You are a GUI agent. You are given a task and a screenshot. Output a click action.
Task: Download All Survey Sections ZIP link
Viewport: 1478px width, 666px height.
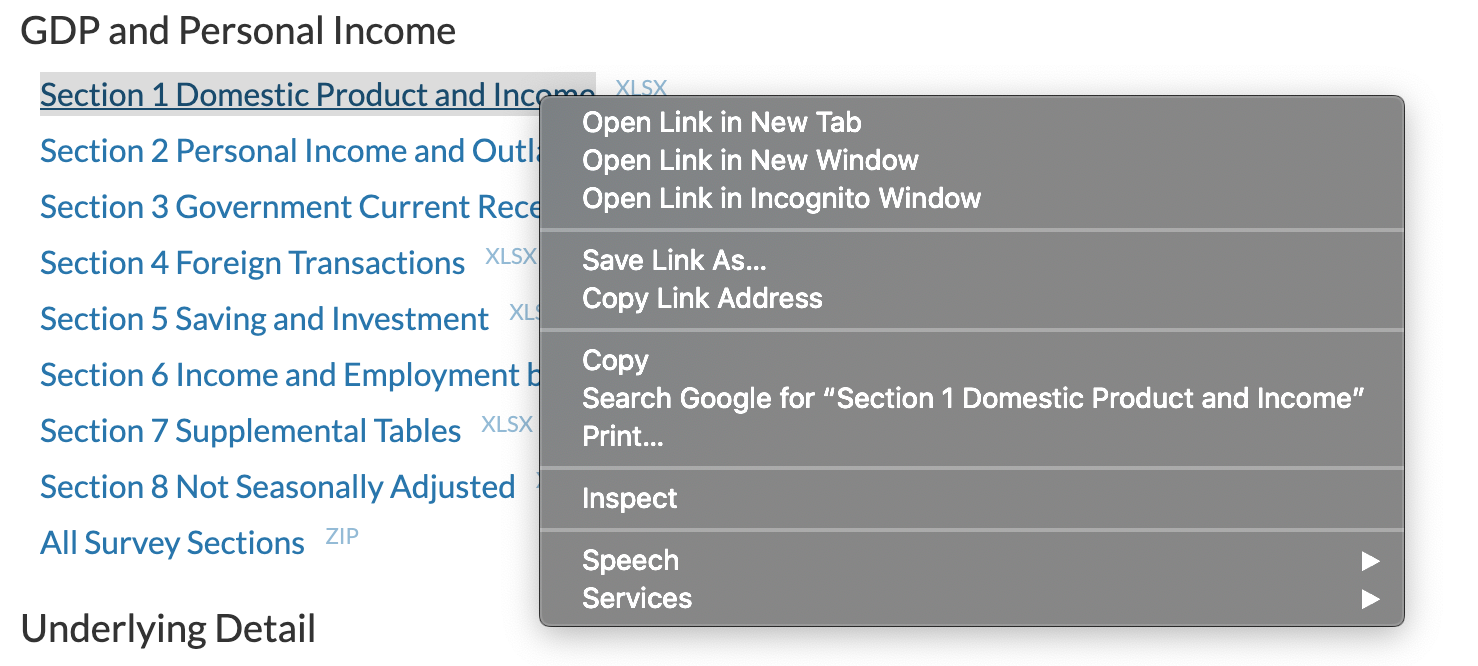click(x=172, y=543)
